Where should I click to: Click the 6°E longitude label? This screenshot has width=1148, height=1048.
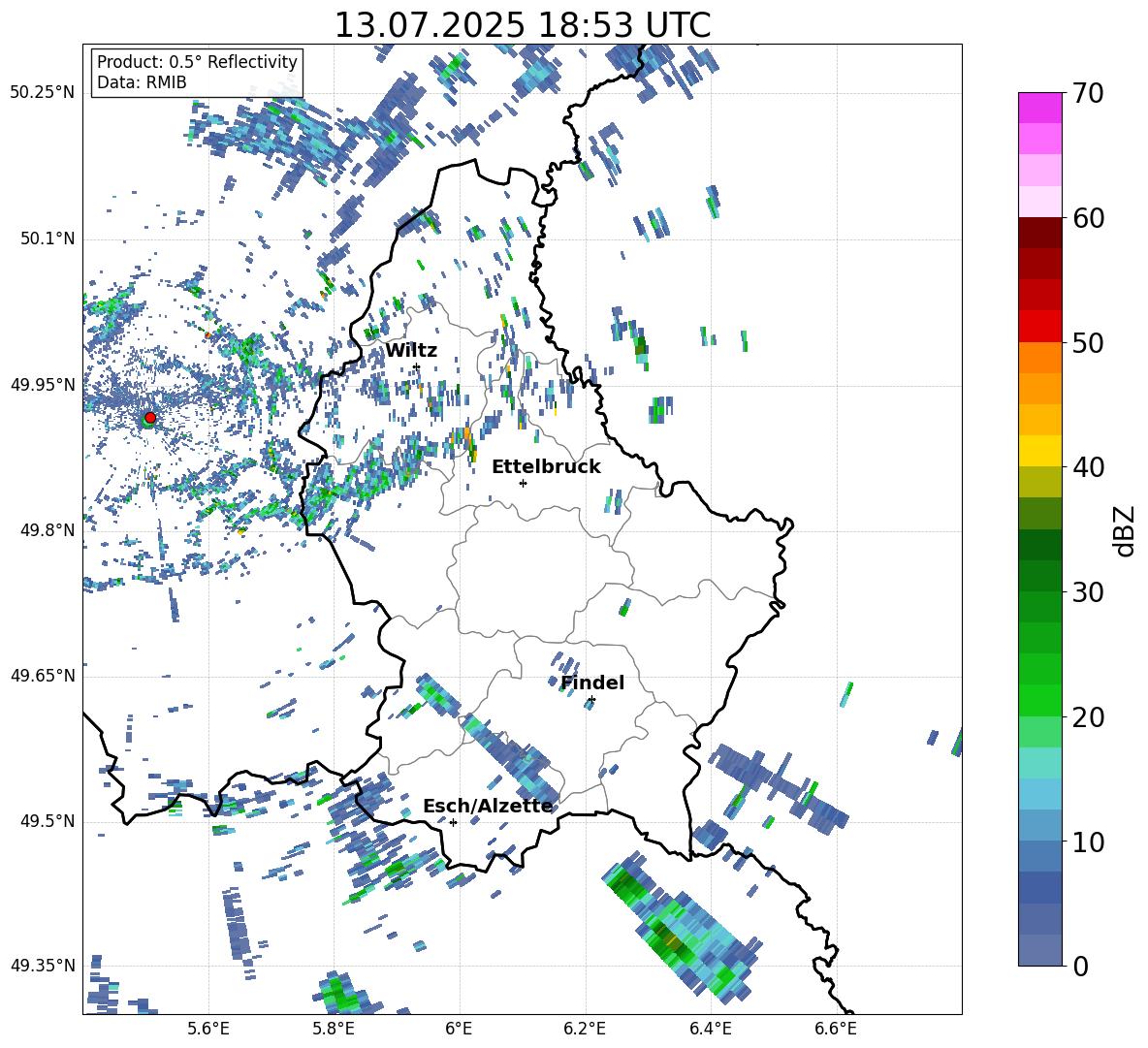coord(459,1029)
